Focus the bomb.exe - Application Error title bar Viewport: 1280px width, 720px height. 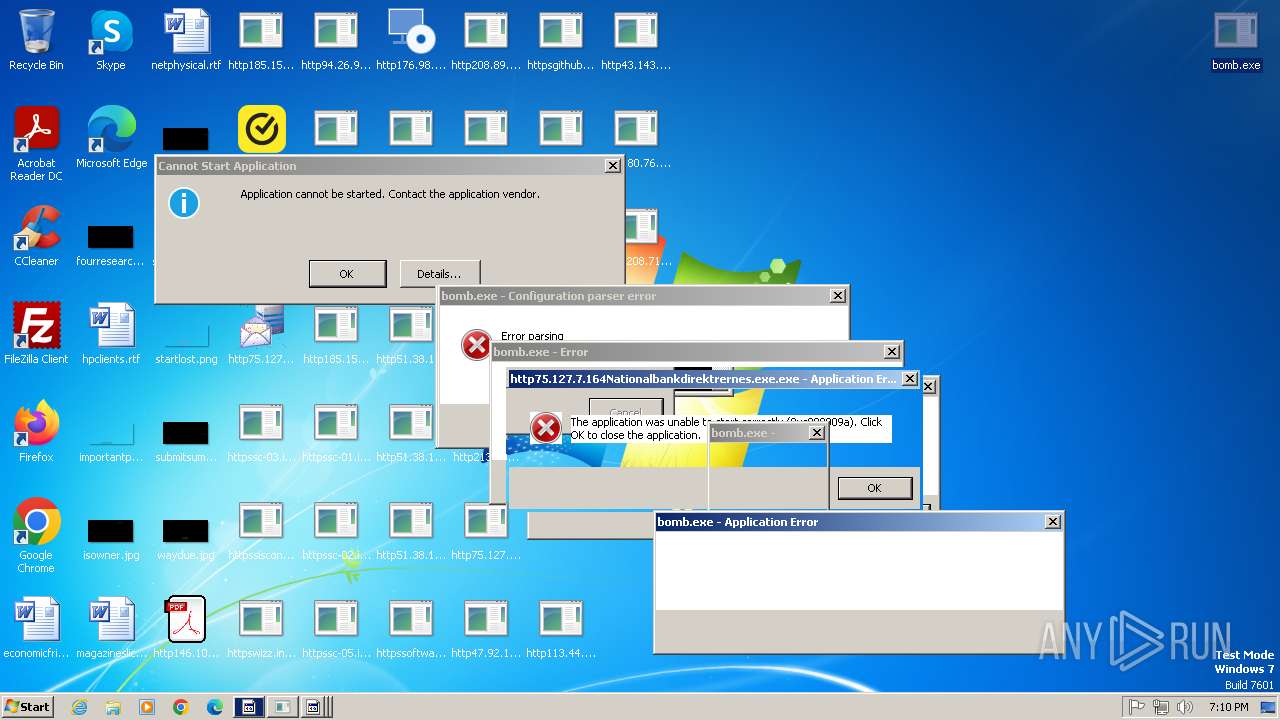[858, 522]
